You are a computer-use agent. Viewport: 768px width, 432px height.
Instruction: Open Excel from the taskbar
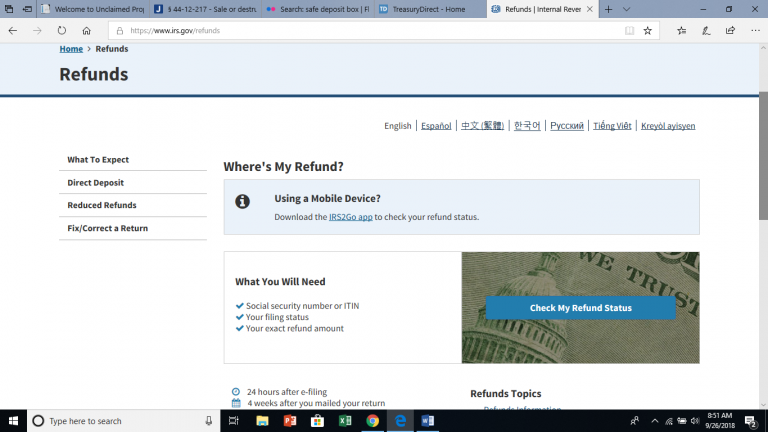pos(345,421)
